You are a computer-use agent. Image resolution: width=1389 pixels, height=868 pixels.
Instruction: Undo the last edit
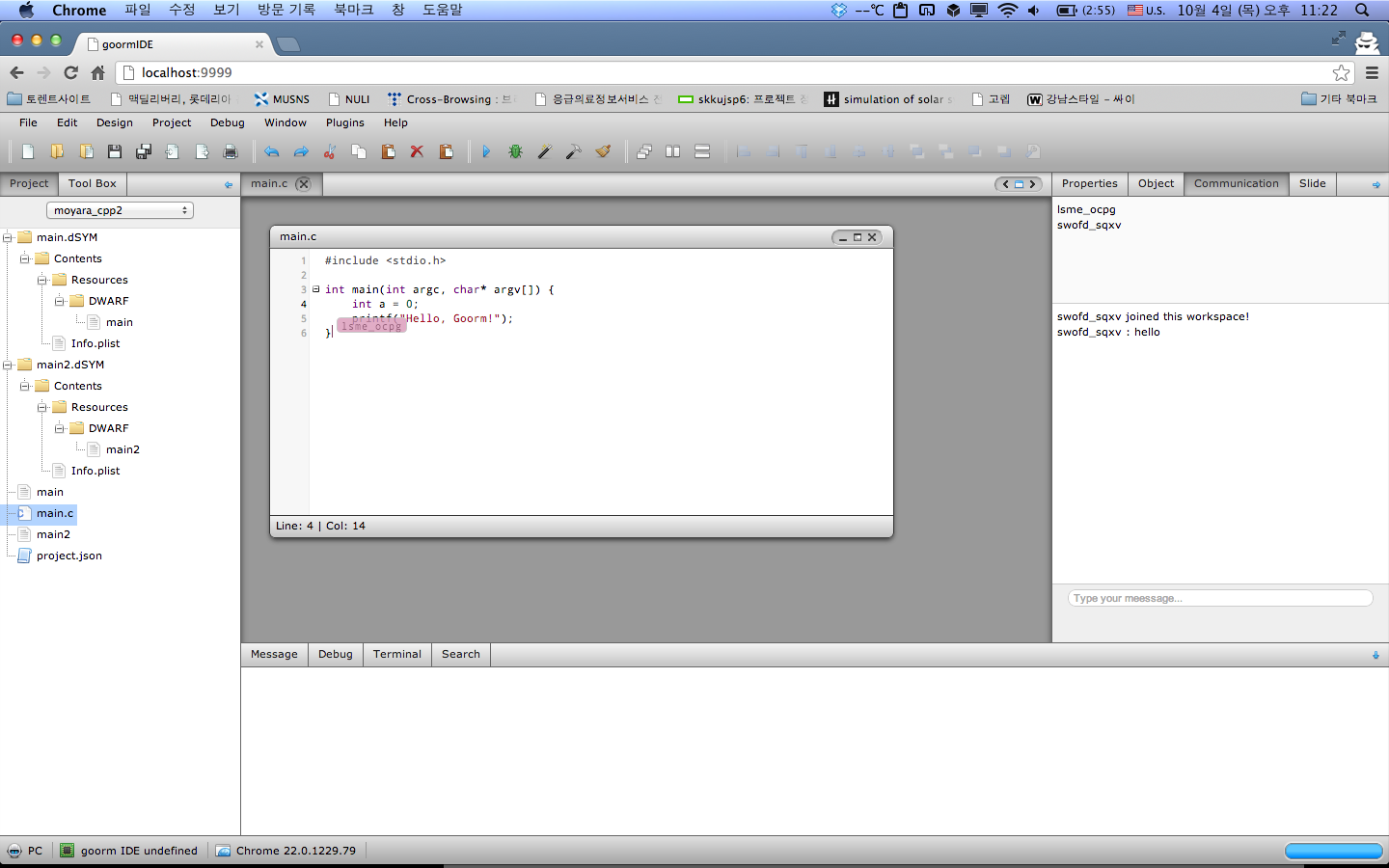pyautogui.click(x=271, y=151)
